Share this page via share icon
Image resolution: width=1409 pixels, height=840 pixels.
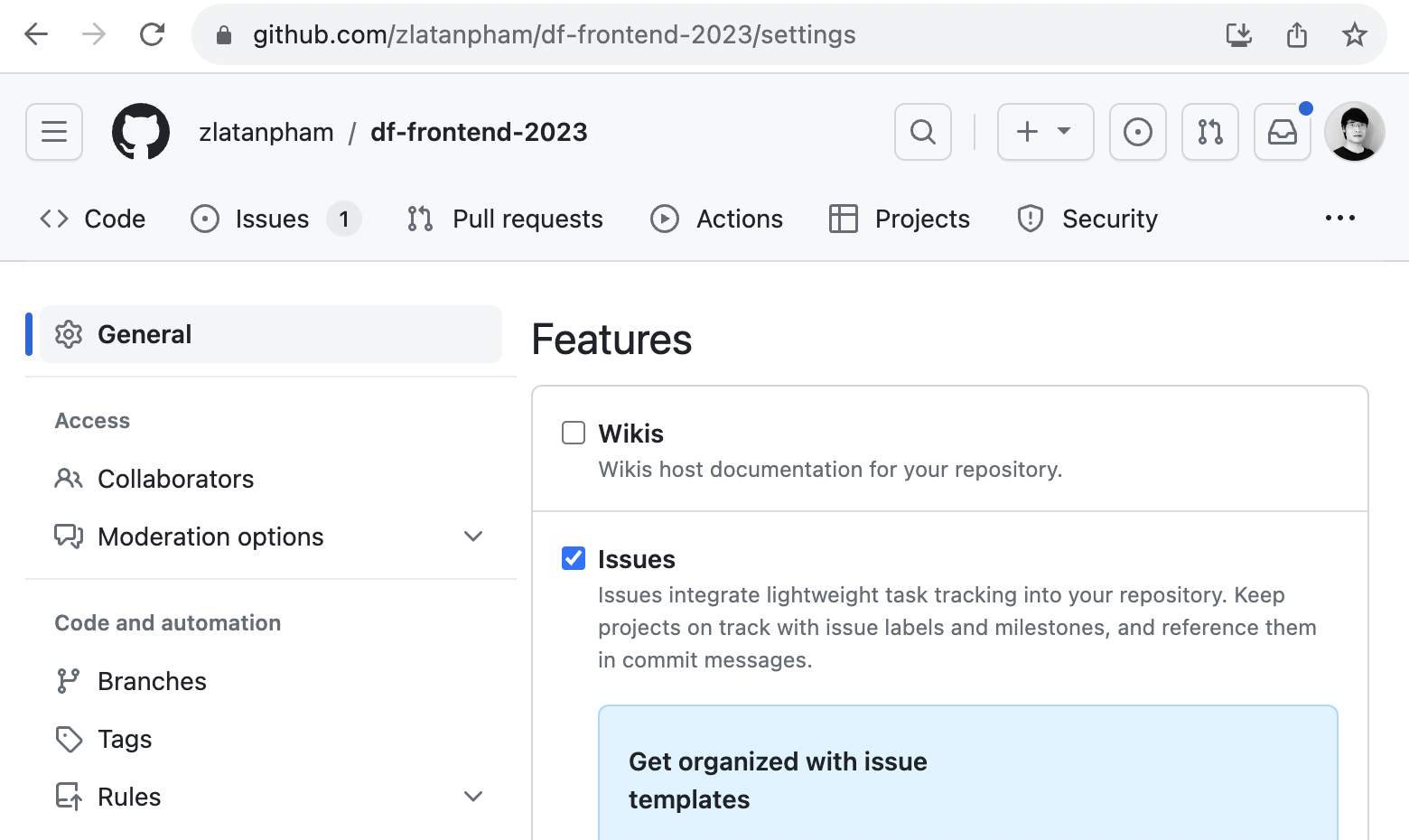pyautogui.click(x=1297, y=34)
